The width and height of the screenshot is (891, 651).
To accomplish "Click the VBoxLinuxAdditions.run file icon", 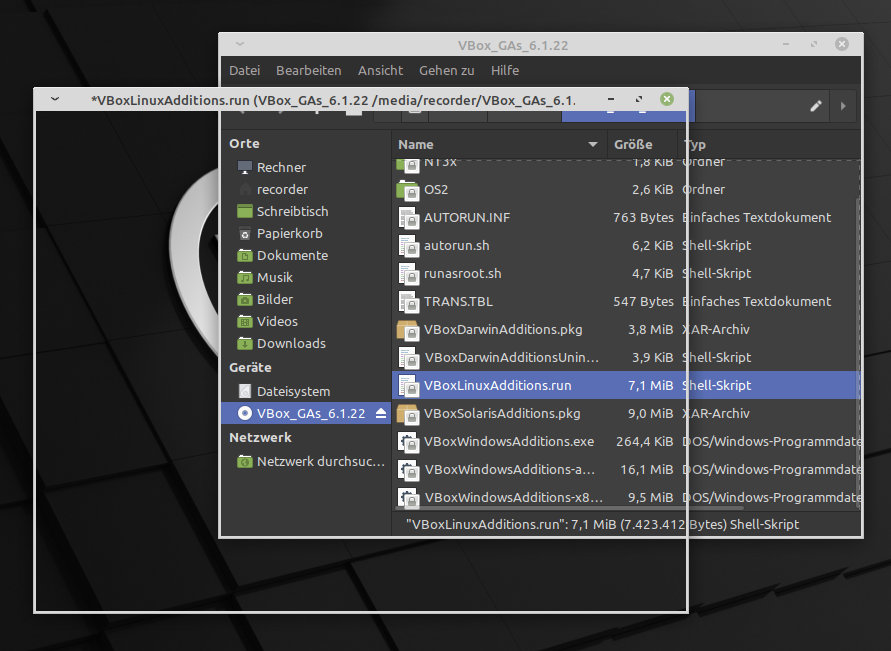I will coord(408,386).
